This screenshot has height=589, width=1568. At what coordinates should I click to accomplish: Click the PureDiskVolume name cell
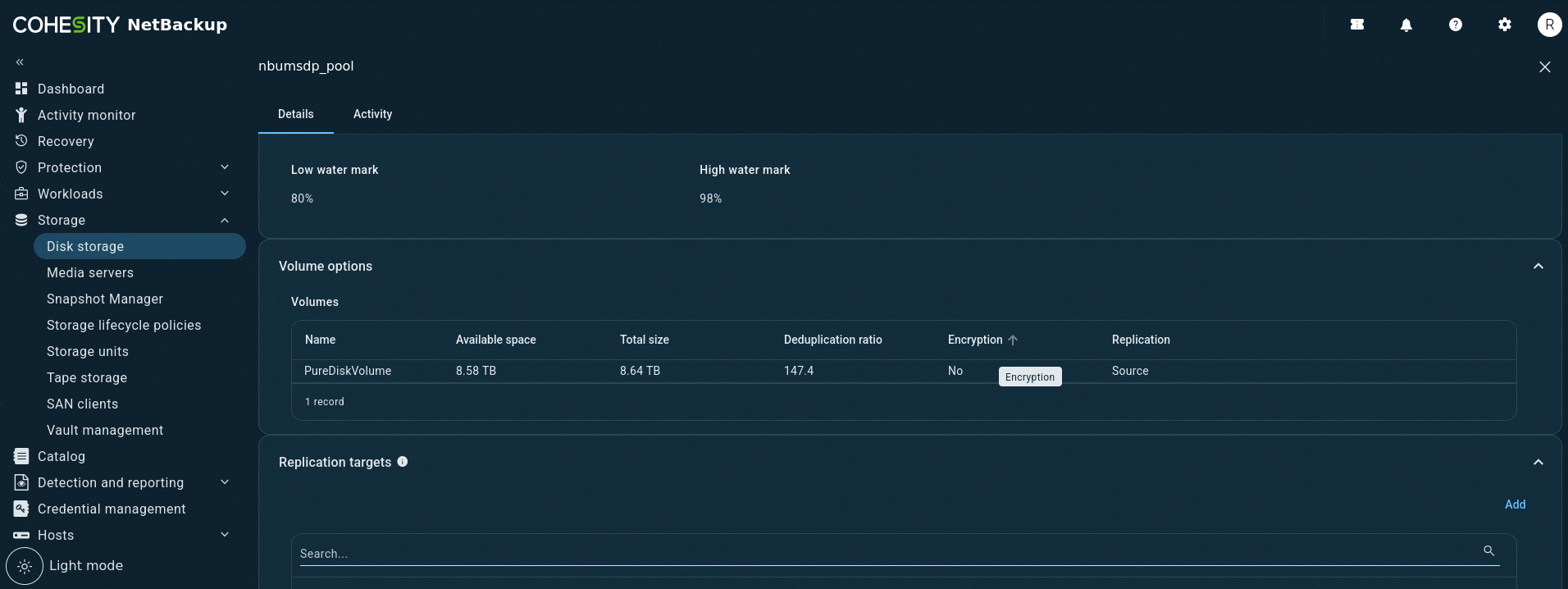click(x=348, y=371)
